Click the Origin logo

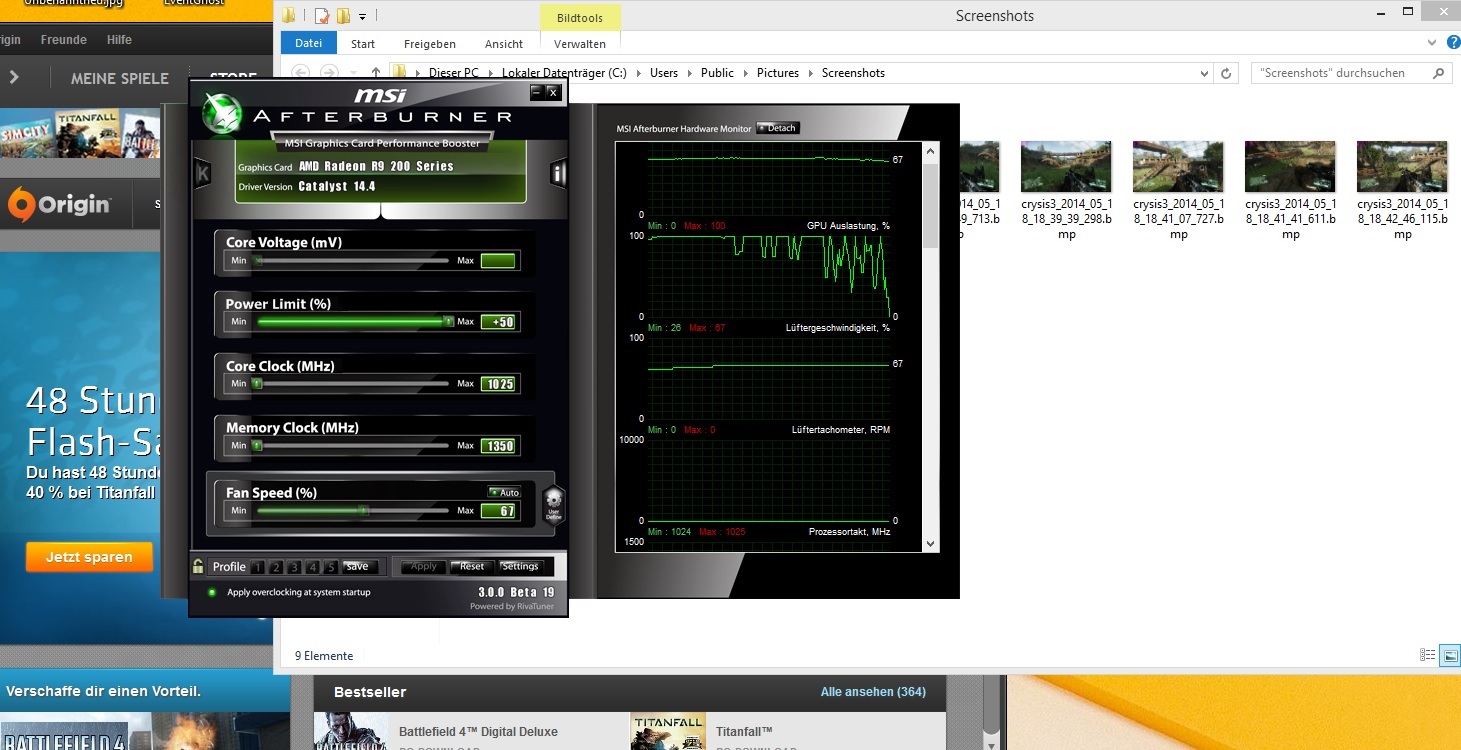(59, 205)
